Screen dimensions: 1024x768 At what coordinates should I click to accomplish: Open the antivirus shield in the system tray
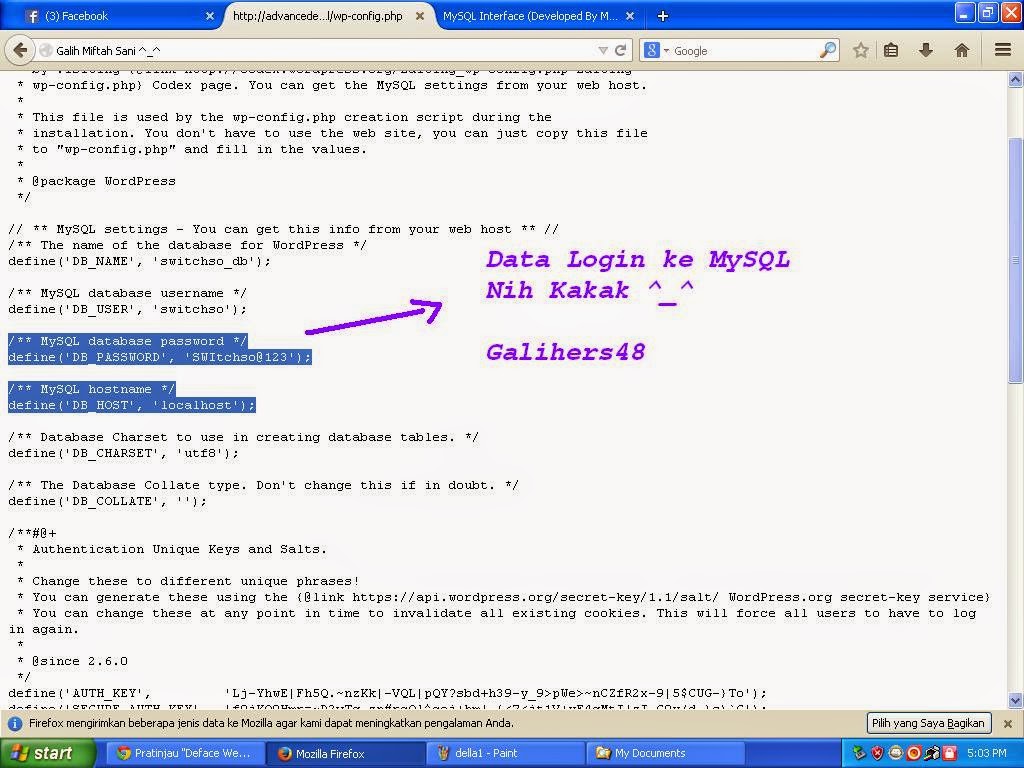(877, 753)
